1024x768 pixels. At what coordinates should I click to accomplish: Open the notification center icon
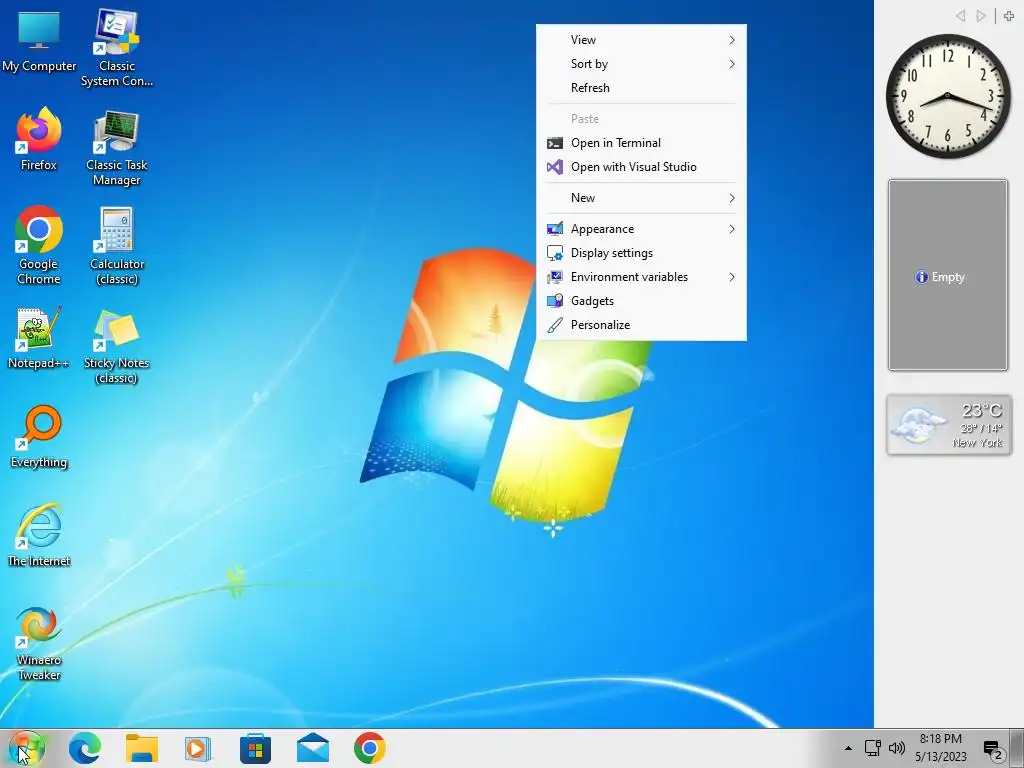pyautogui.click(x=993, y=750)
